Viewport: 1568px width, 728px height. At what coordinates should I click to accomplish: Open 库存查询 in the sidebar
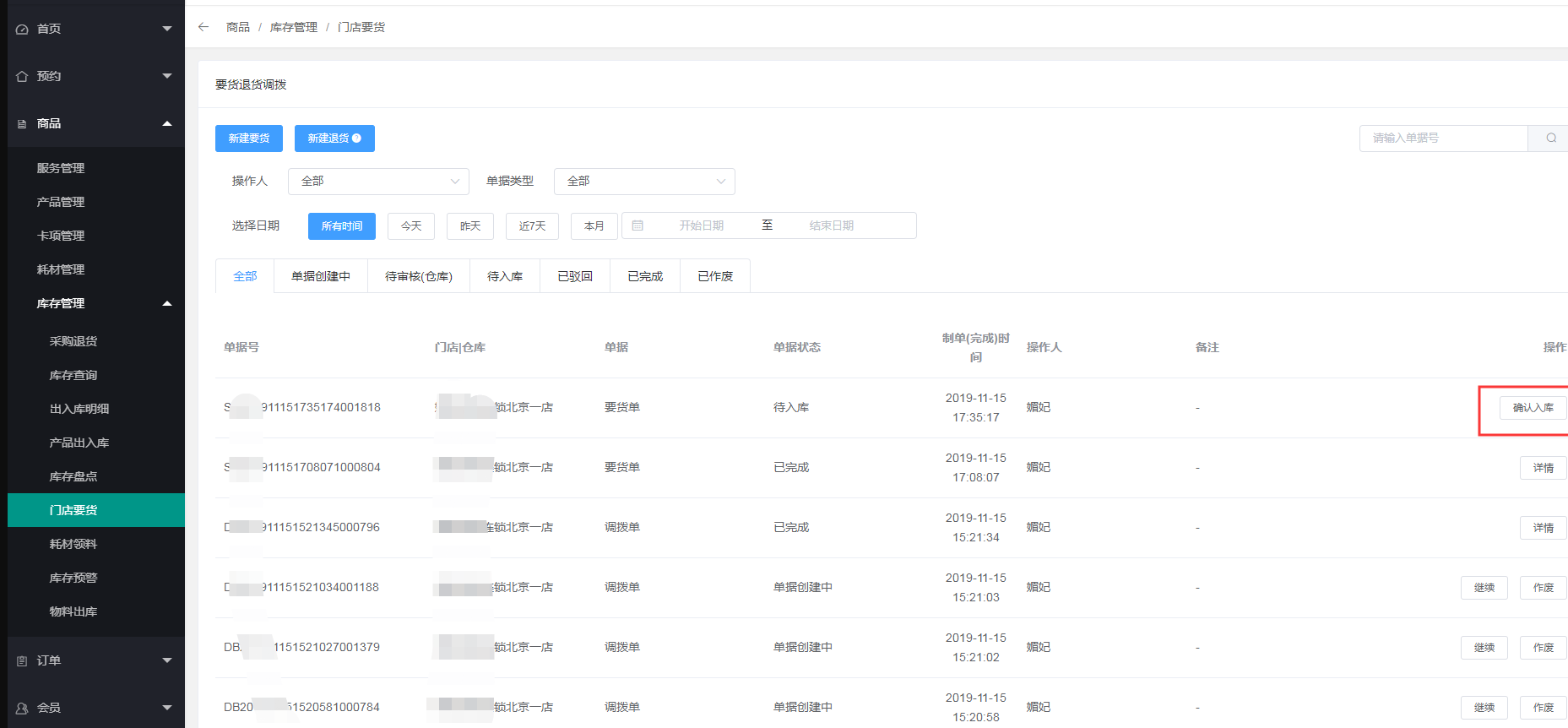point(96,375)
